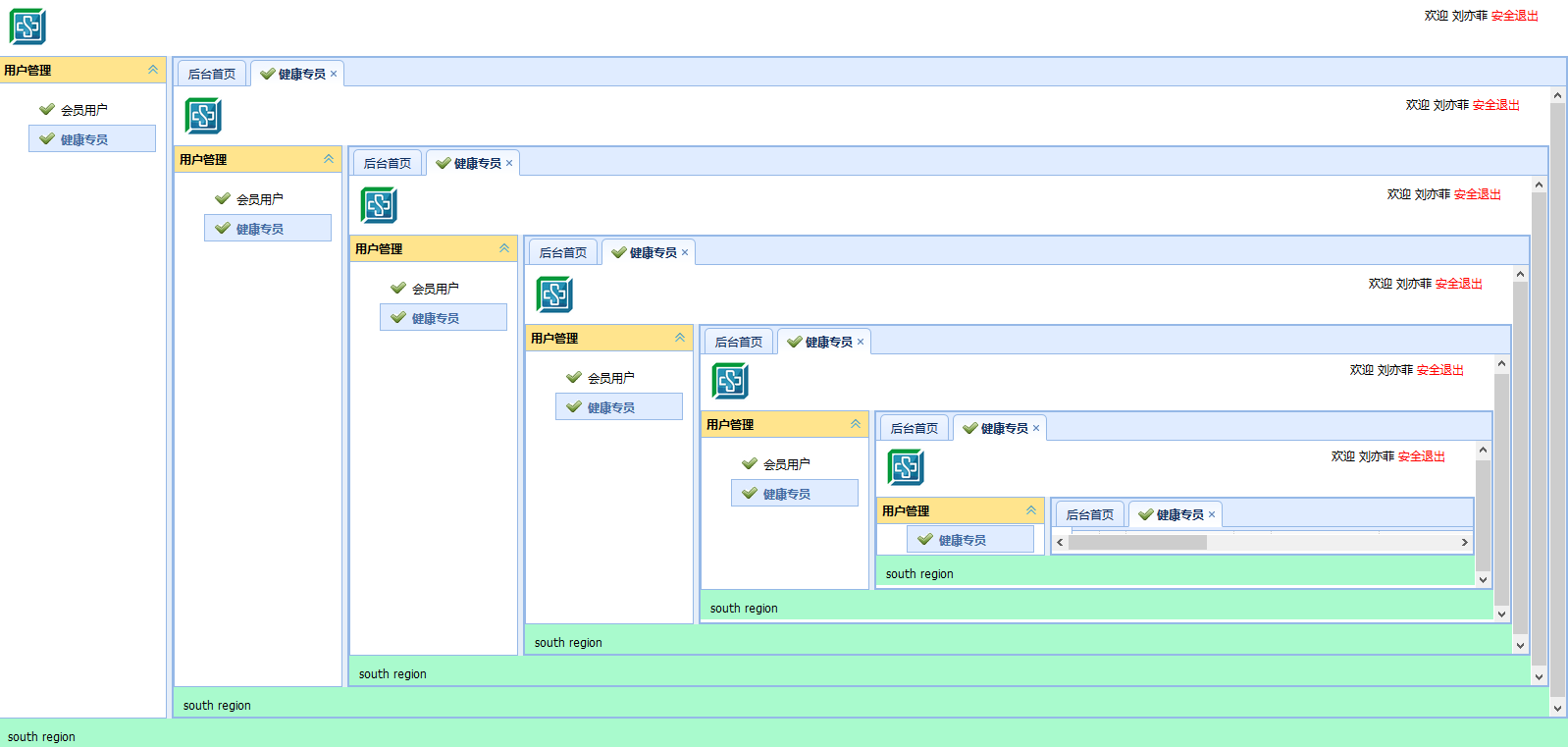Click the logo inside the first nested frame
1568x747 pixels.
pos(203,116)
